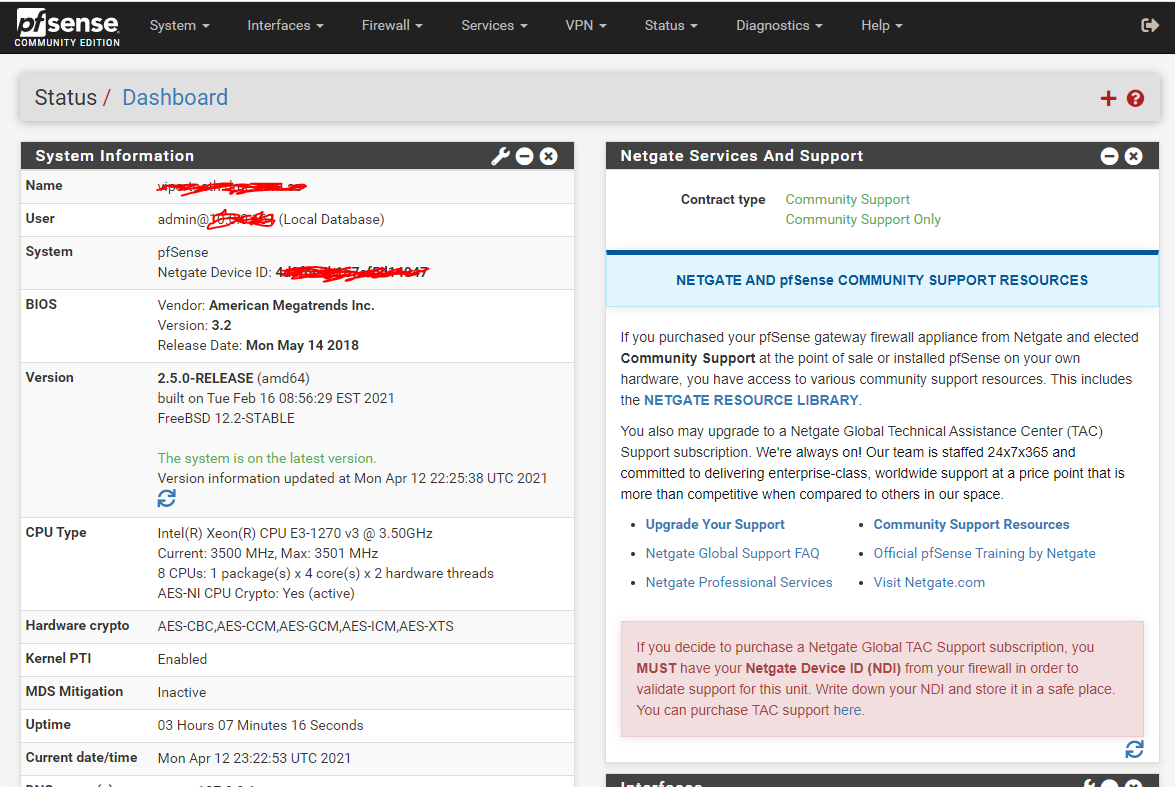Follow the Visit Netgate.com link

[929, 582]
